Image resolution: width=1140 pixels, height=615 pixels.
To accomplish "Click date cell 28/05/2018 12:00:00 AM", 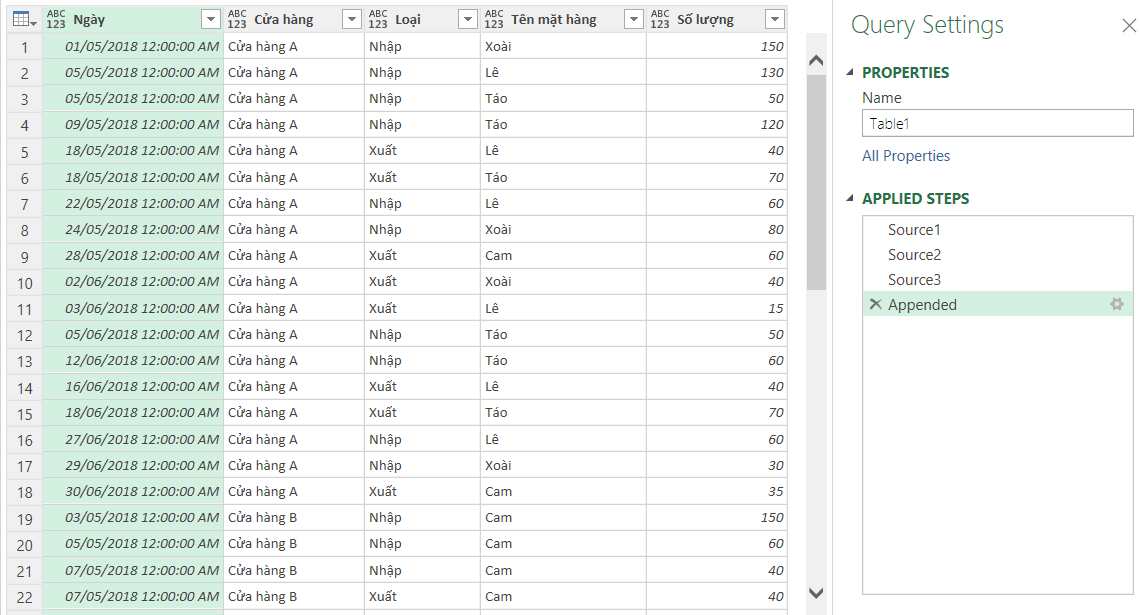I will click(133, 255).
